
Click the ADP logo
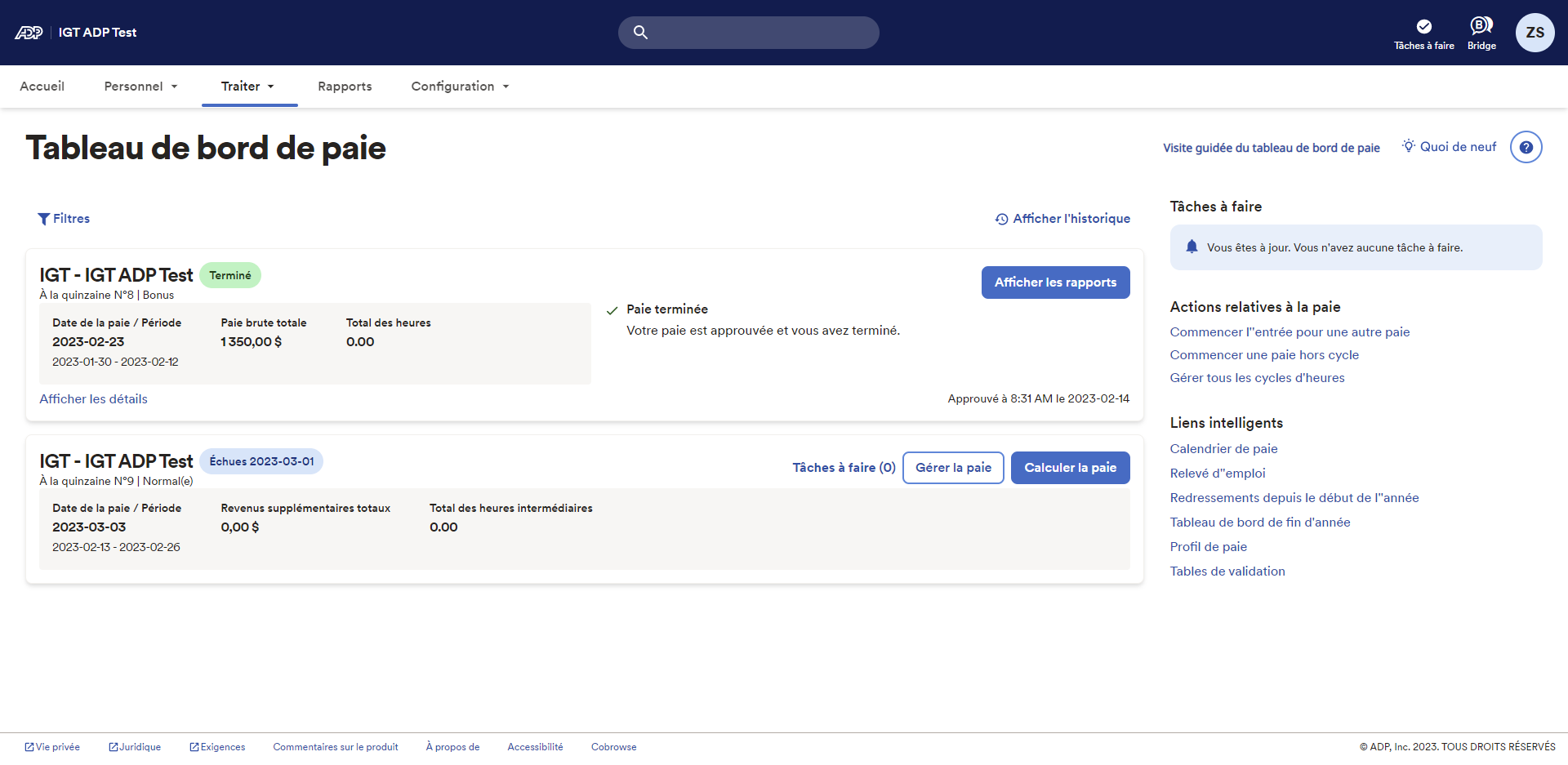(29, 33)
